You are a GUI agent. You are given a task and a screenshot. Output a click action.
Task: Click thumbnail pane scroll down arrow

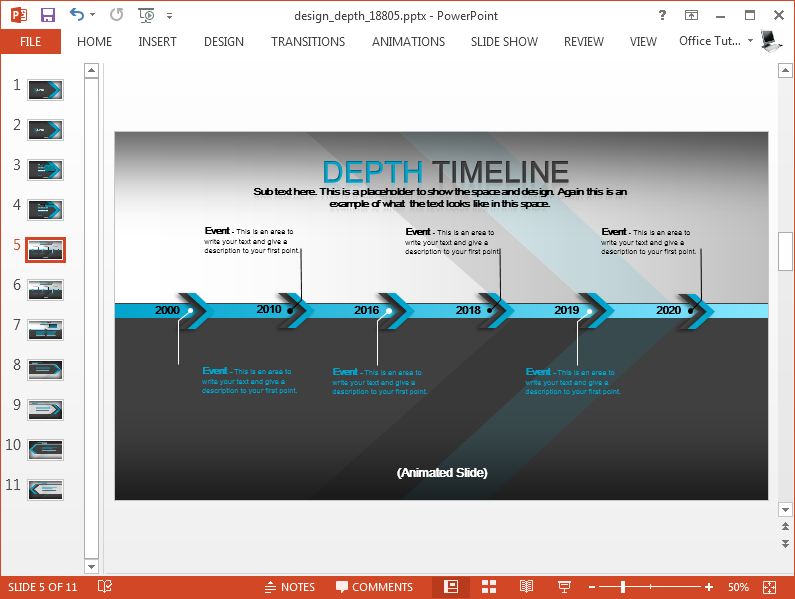pos(91,567)
